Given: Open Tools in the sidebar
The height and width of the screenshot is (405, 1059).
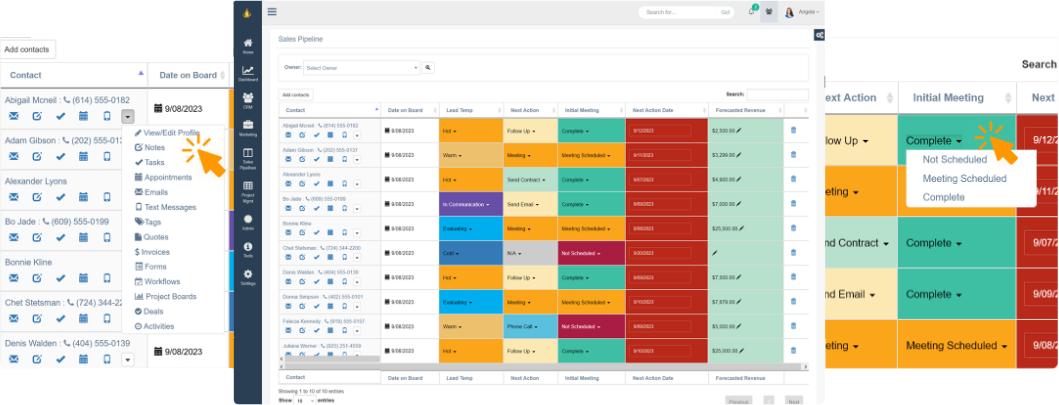Looking at the screenshot, I should [248, 250].
